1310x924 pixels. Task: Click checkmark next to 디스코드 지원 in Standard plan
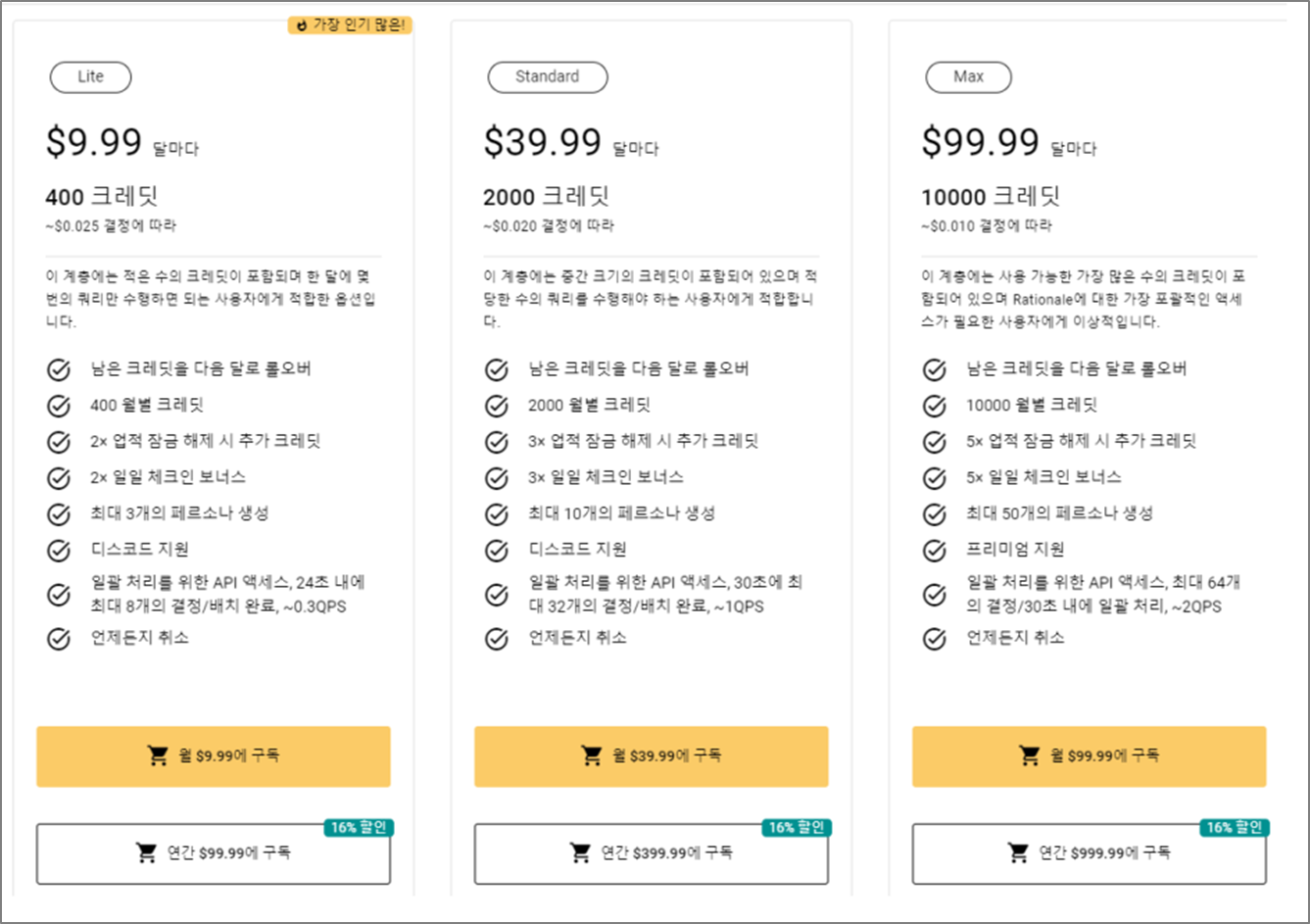pos(497,551)
